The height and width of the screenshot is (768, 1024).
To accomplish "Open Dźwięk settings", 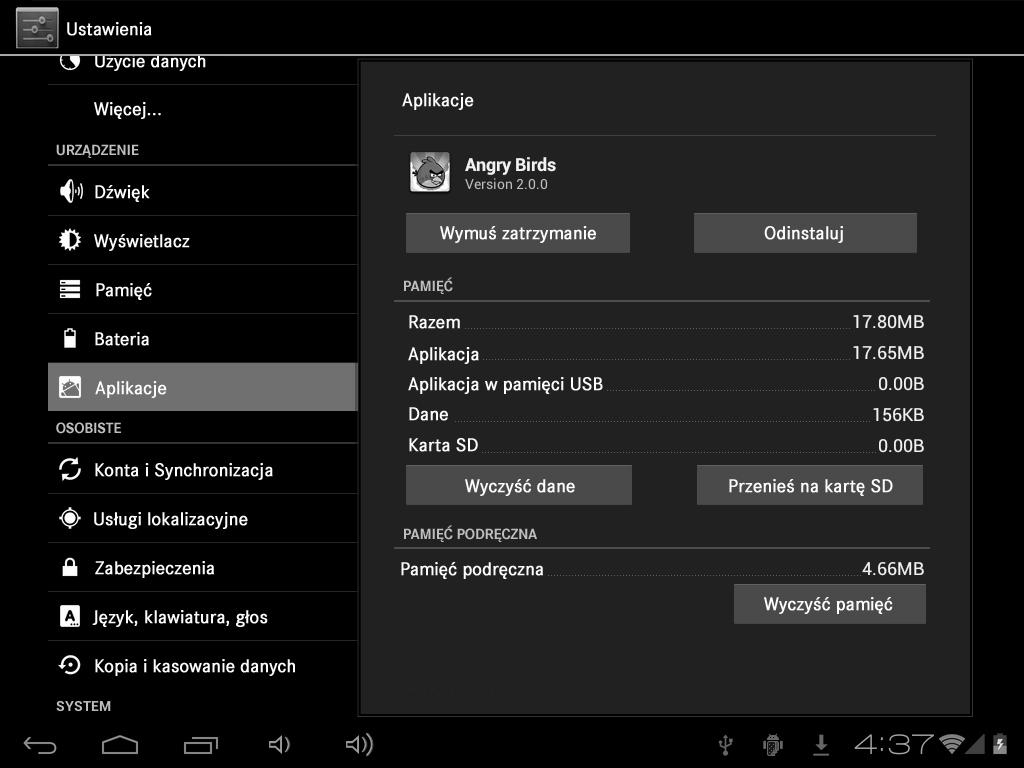I will (x=202, y=191).
